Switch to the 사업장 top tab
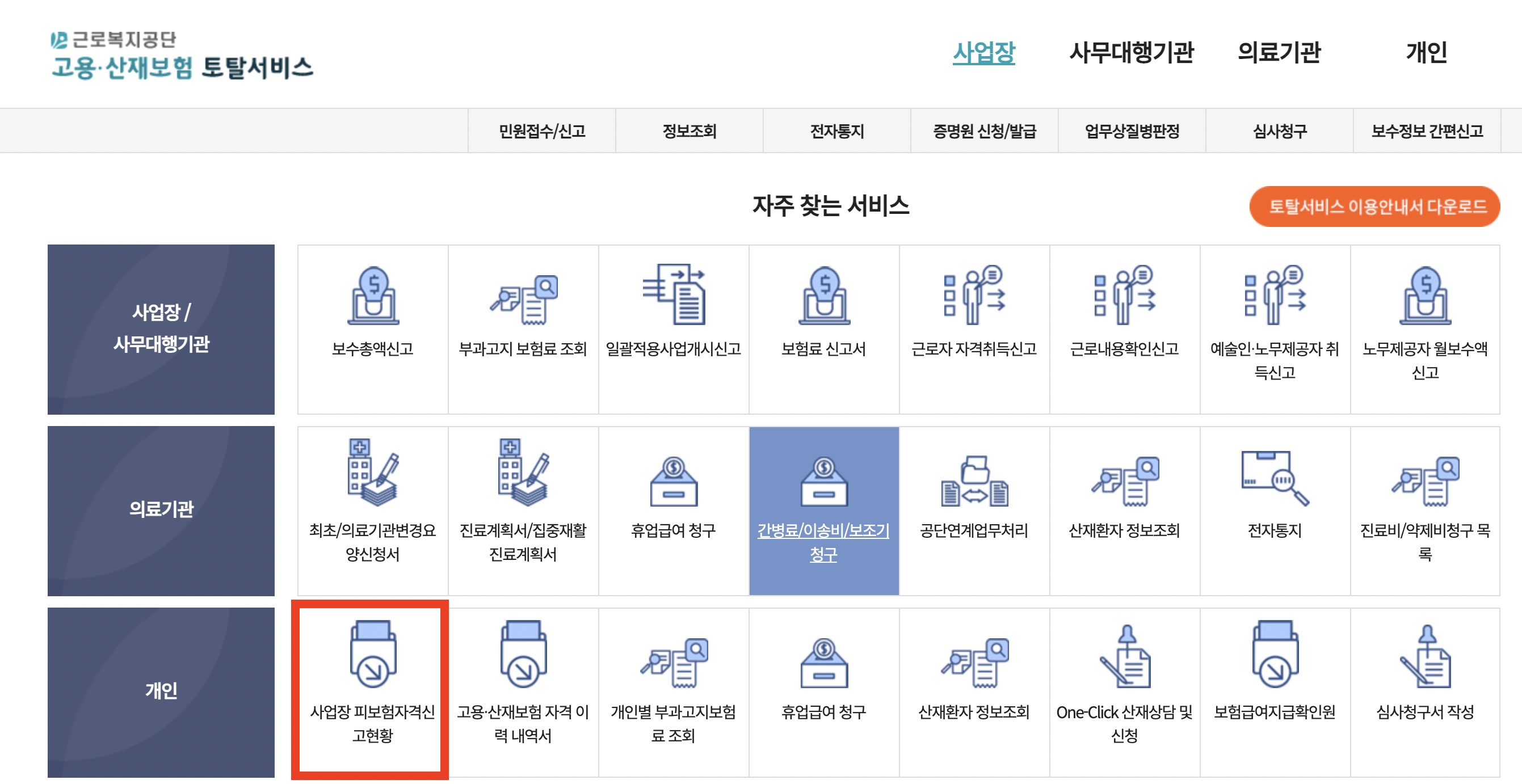Image resolution: width=1522 pixels, height=784 pixels. tap(983, 53)
